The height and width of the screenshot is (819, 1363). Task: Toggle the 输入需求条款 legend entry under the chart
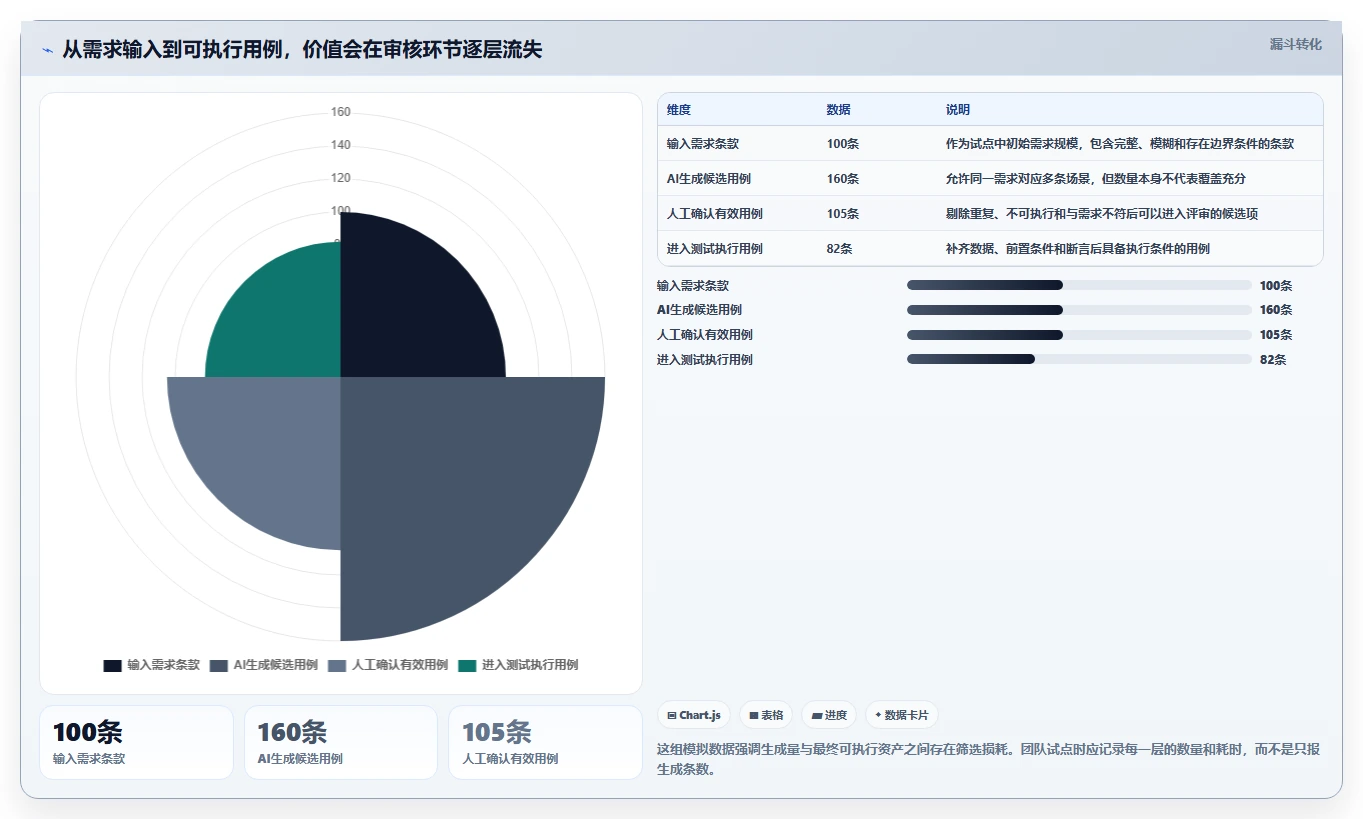coord(152,665)
